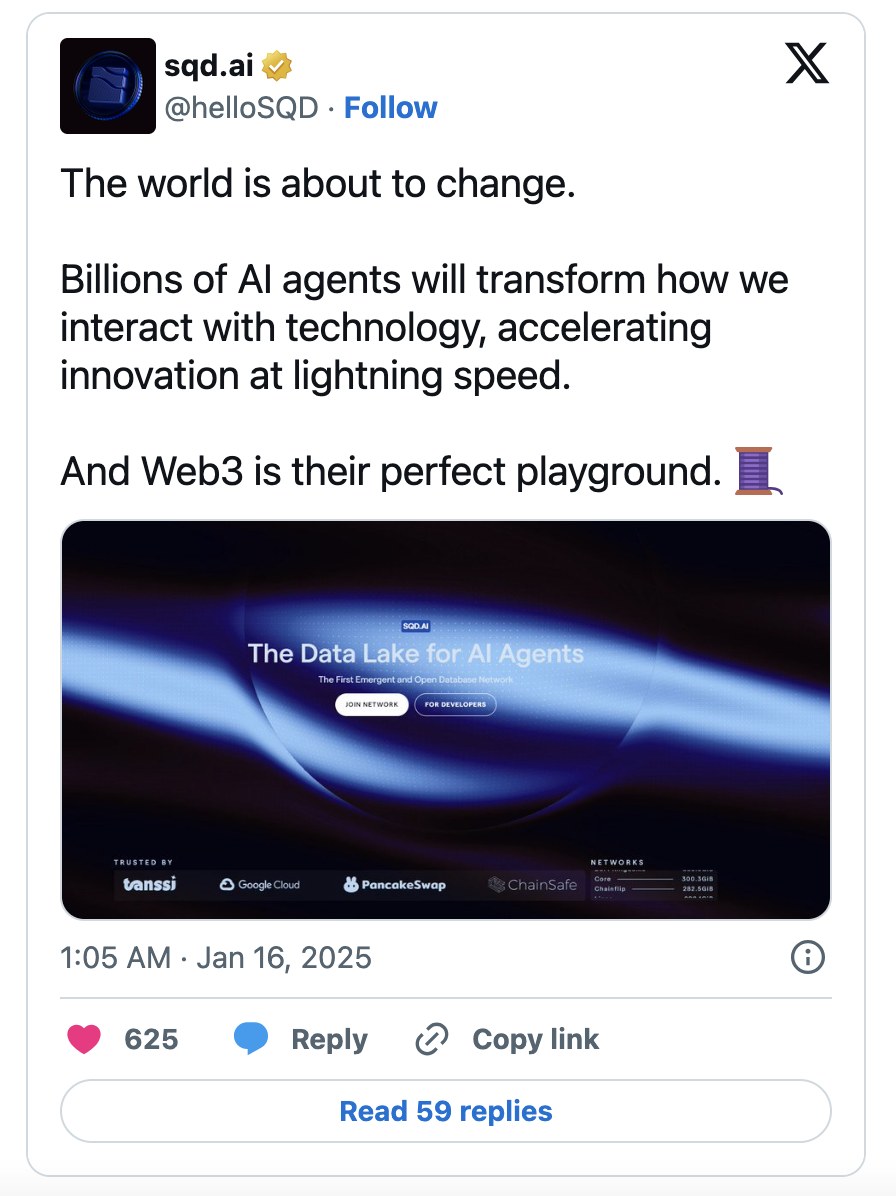Click the chain link copy icon
Image resolution: width=896 pixels, height=1196 pixels.
click(432, 1040)
